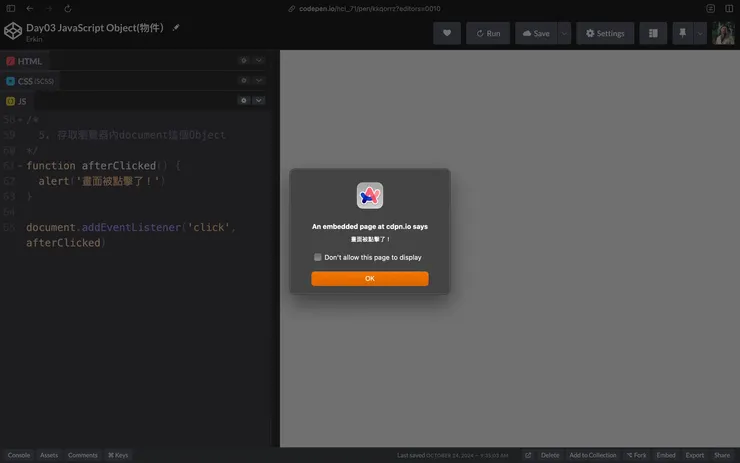Fork this pen
The height and width of the screenshot is (463, 740).
click(637, 455)
